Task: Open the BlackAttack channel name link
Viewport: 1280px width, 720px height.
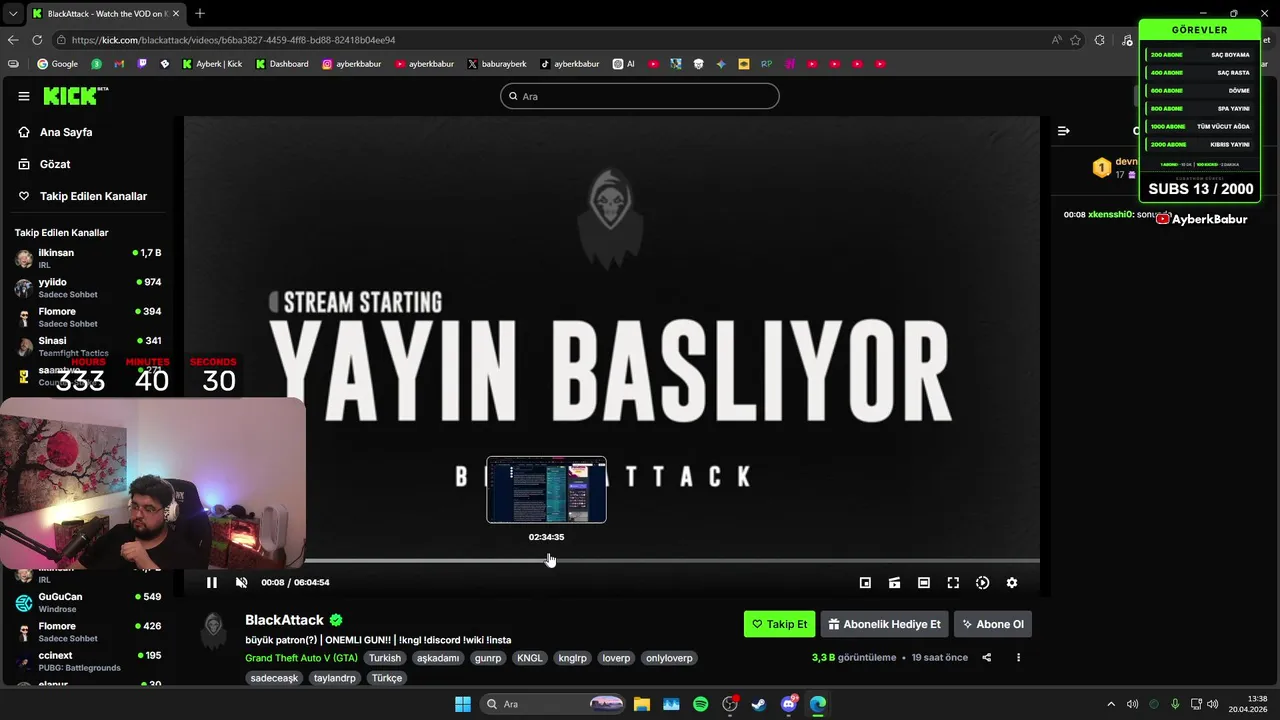Action: [285, 620]
